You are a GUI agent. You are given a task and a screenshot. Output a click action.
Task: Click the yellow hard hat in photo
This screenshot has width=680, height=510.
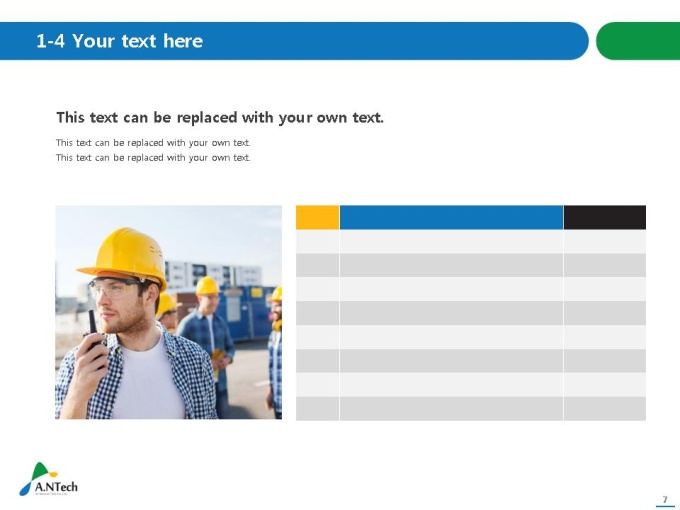click(x=124, y=257)
